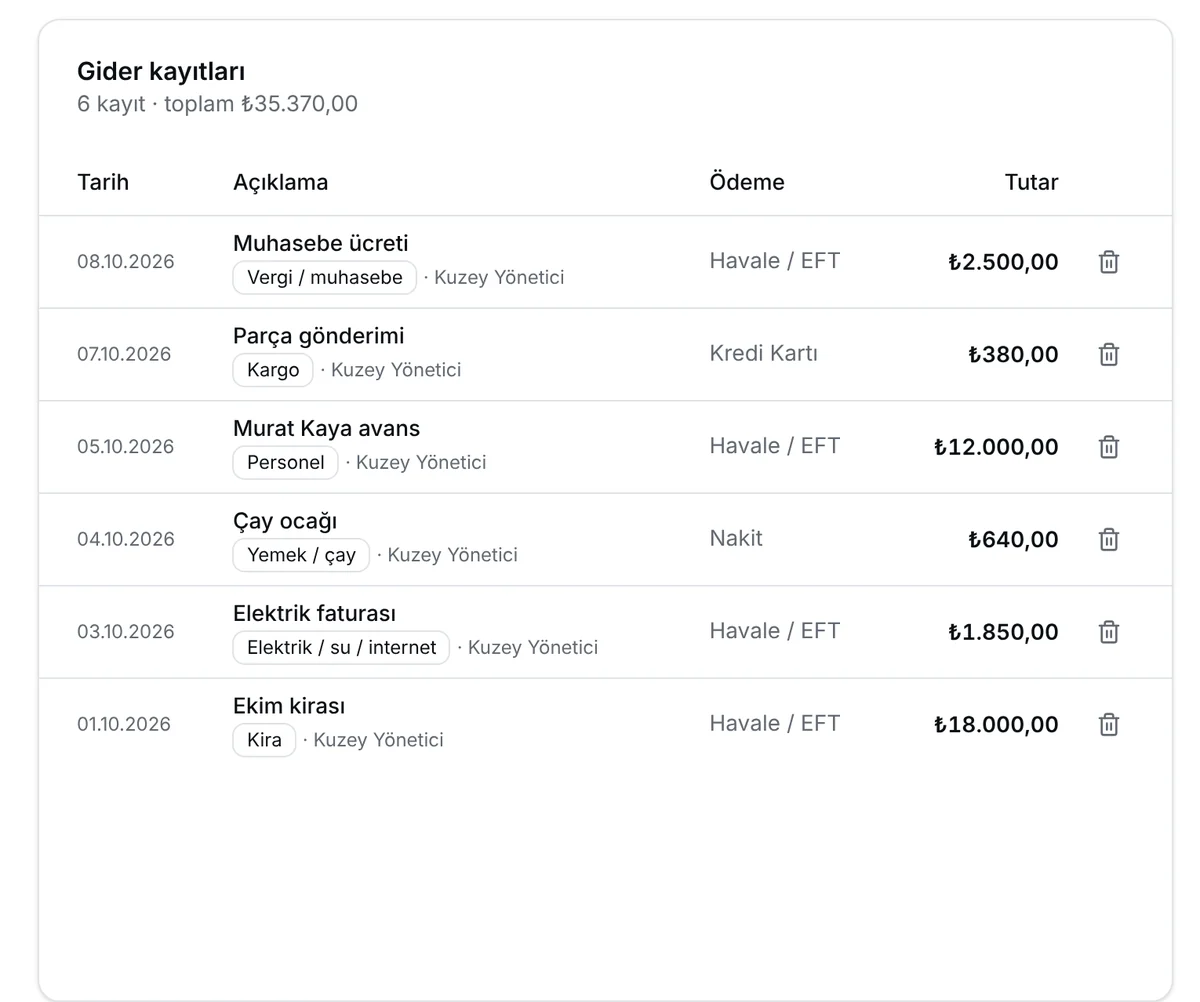Click Havale / EFT in Muhasebe ücreti row
Viewport: 1200px width, 1002px height.
(775, 261)
